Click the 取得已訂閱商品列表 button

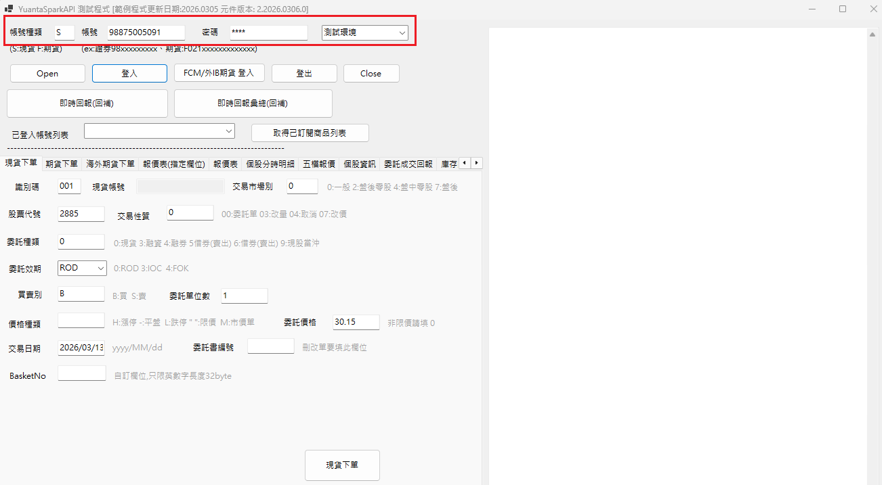pos(310,133)
